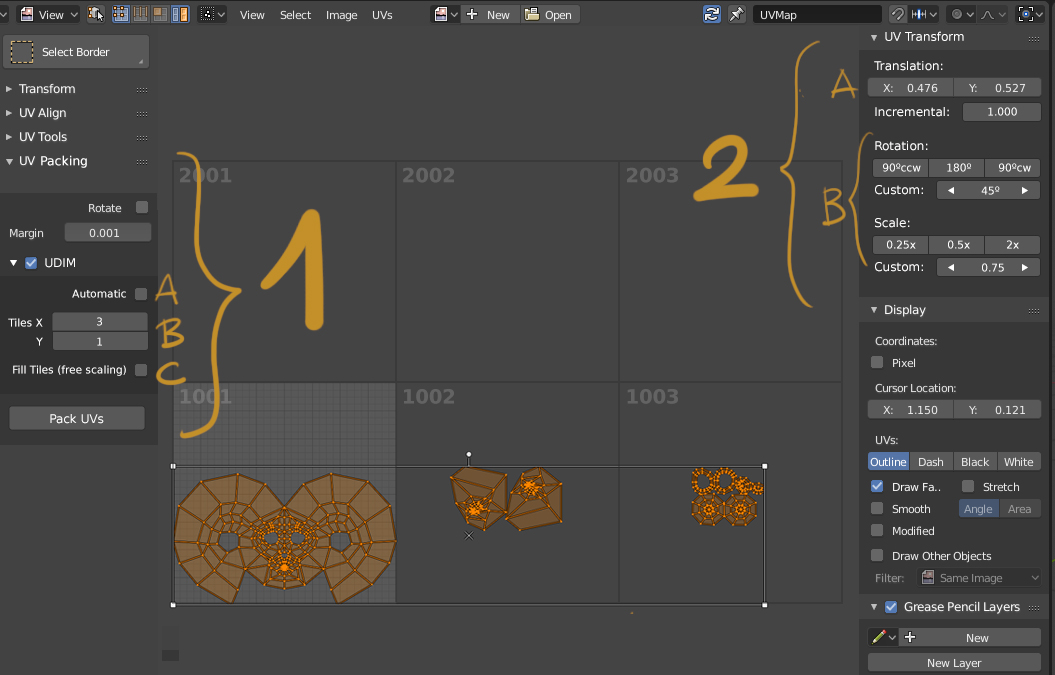Click the Incremental value field
1055x675 pixels.
pyautogui.click(x=1002, y=112)
